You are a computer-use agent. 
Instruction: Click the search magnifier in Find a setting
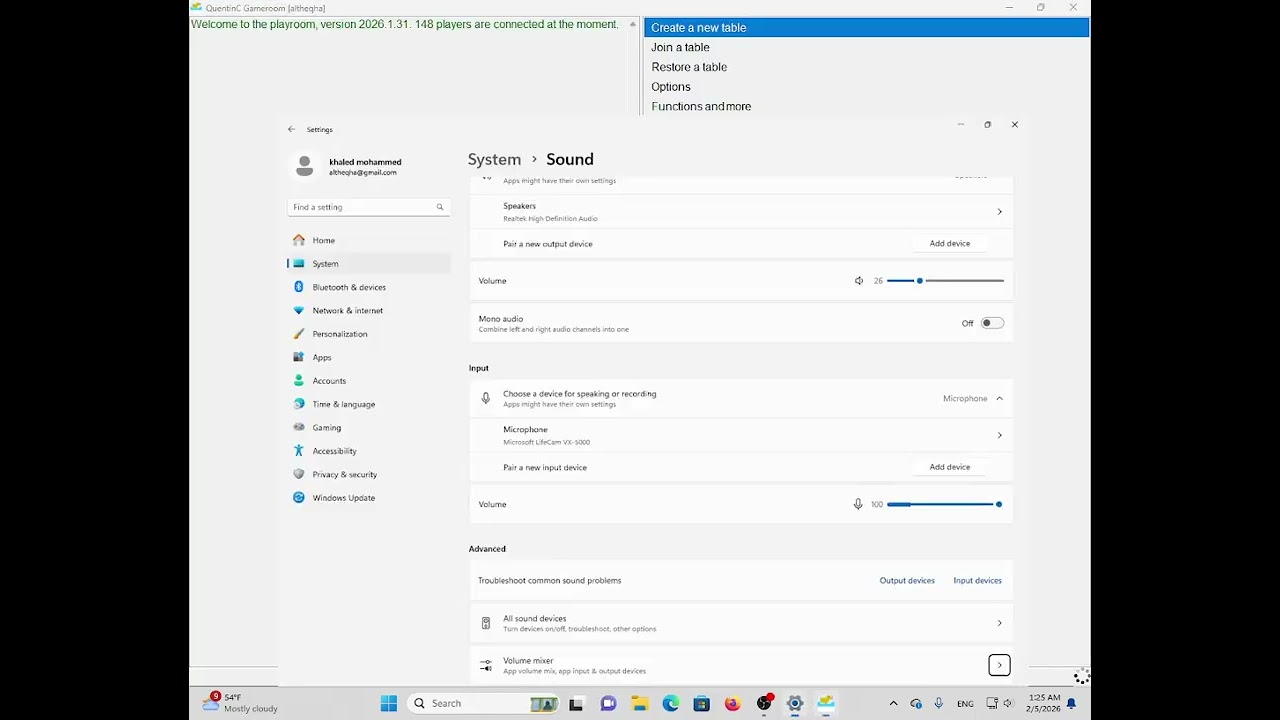click(x=439, y=207)
